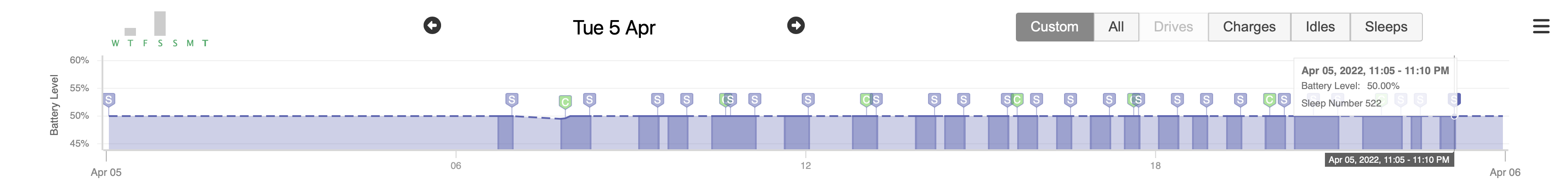The height and width of the screenshot is (189, 1568).
Task: Select the tall gray bar in weekly chart
Action: point(160,23)
